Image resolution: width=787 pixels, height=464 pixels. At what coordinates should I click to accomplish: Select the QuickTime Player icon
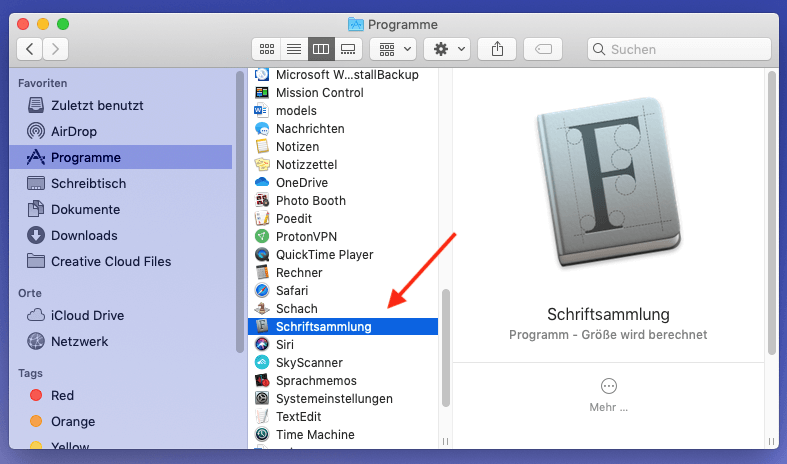click(x=262, y=255)
